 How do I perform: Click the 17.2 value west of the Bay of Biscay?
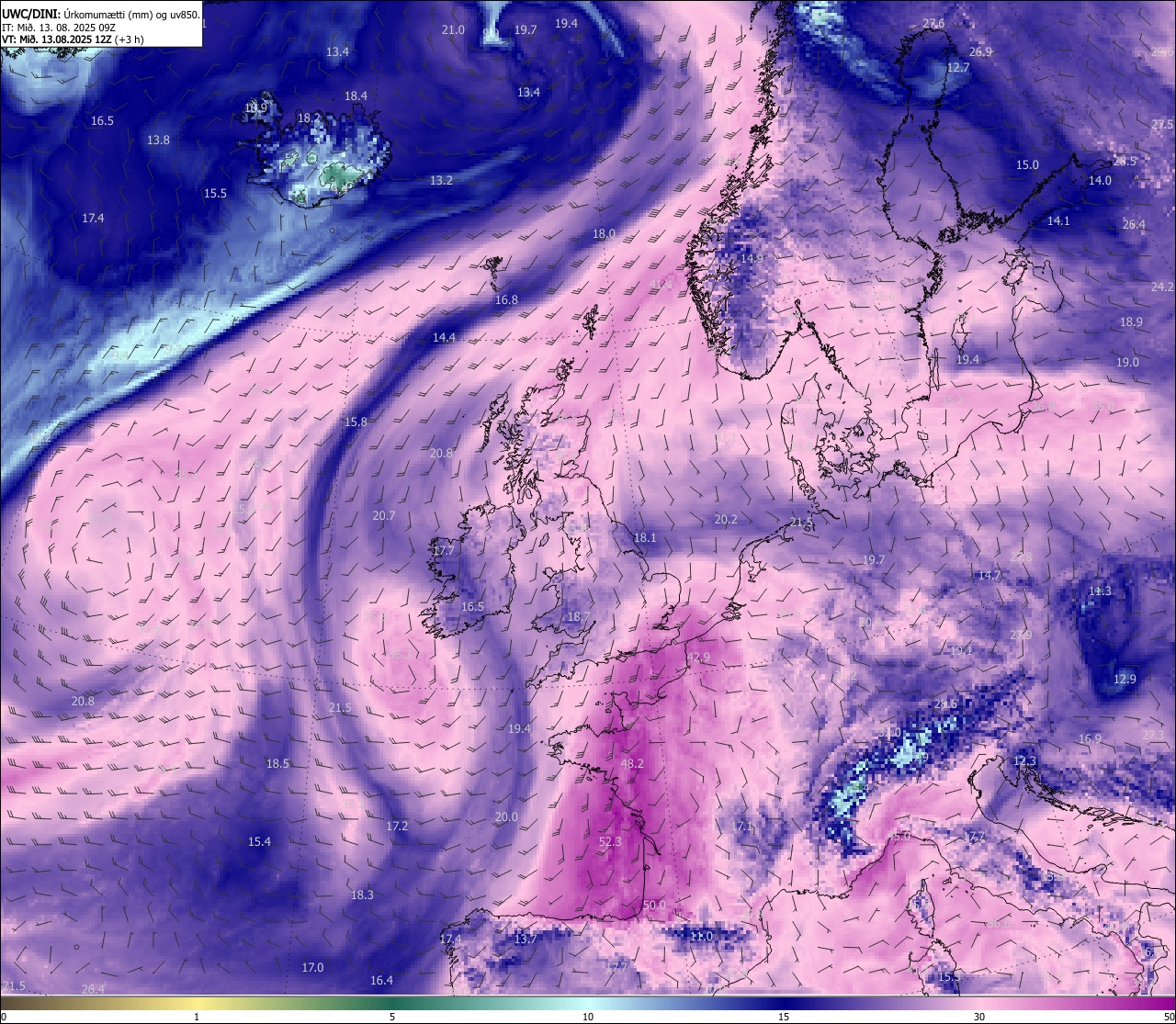point(397,826)
